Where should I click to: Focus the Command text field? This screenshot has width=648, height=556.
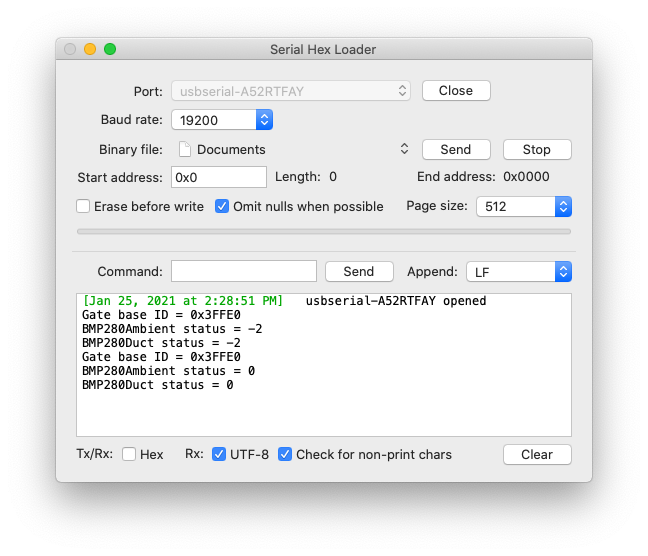(244, 271)
